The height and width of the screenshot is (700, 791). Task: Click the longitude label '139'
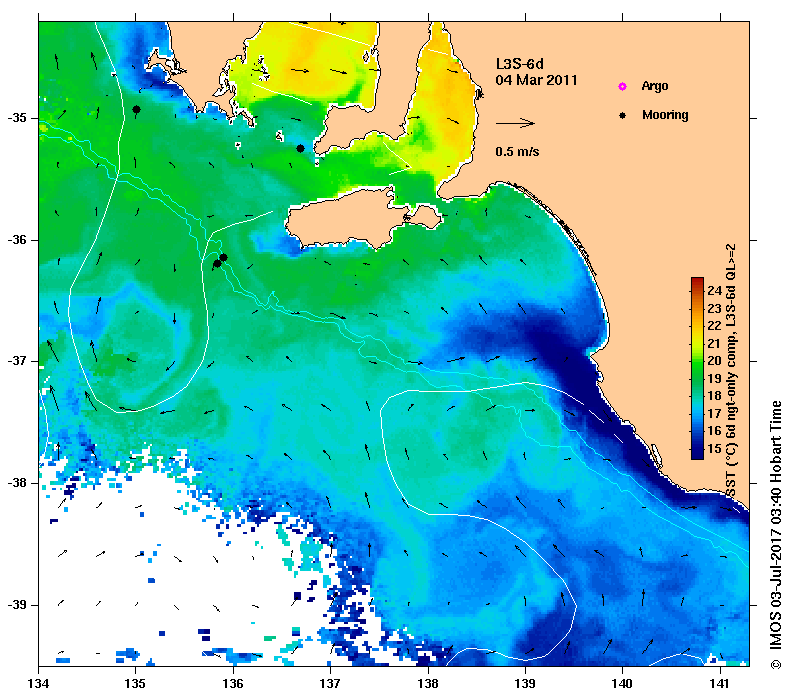pos(526,683)
